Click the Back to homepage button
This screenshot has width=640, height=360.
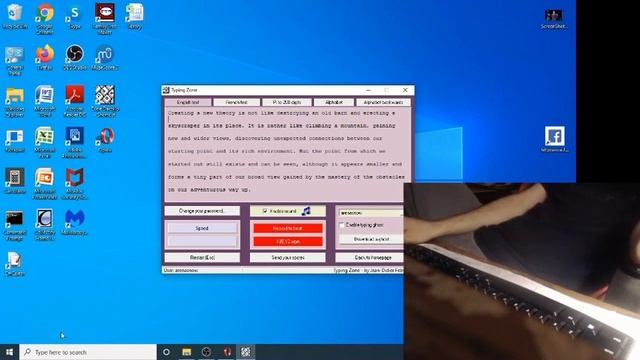(x=370, y=258)
